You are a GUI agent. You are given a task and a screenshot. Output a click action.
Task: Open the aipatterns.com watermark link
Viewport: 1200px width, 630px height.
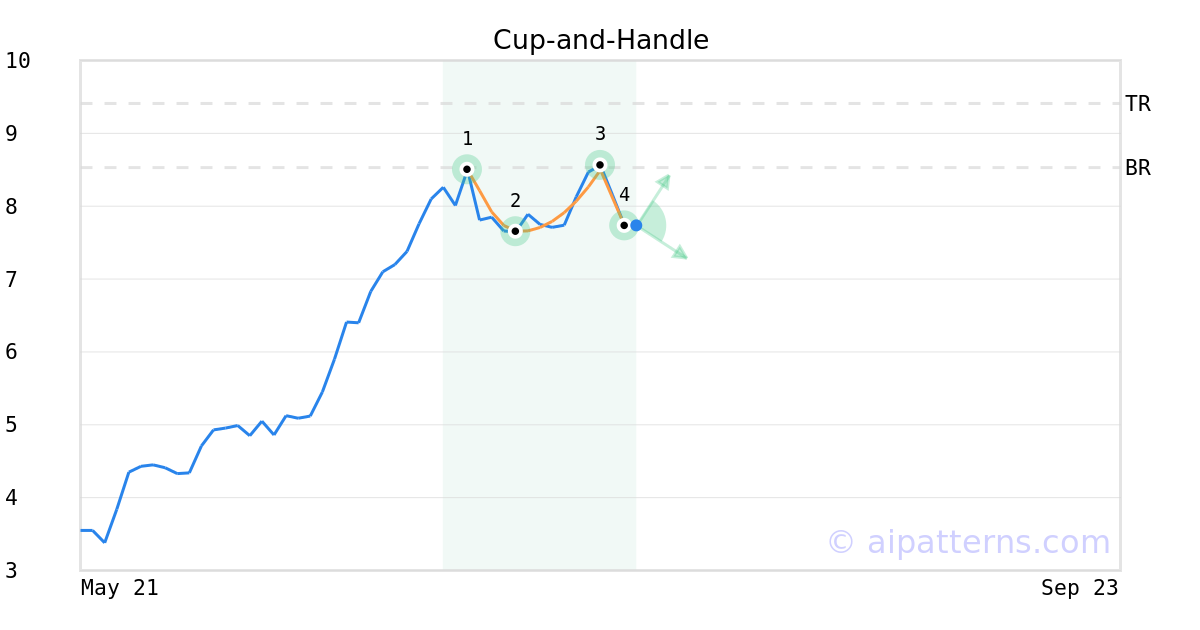pyautogui.click(x=968, y=542)
